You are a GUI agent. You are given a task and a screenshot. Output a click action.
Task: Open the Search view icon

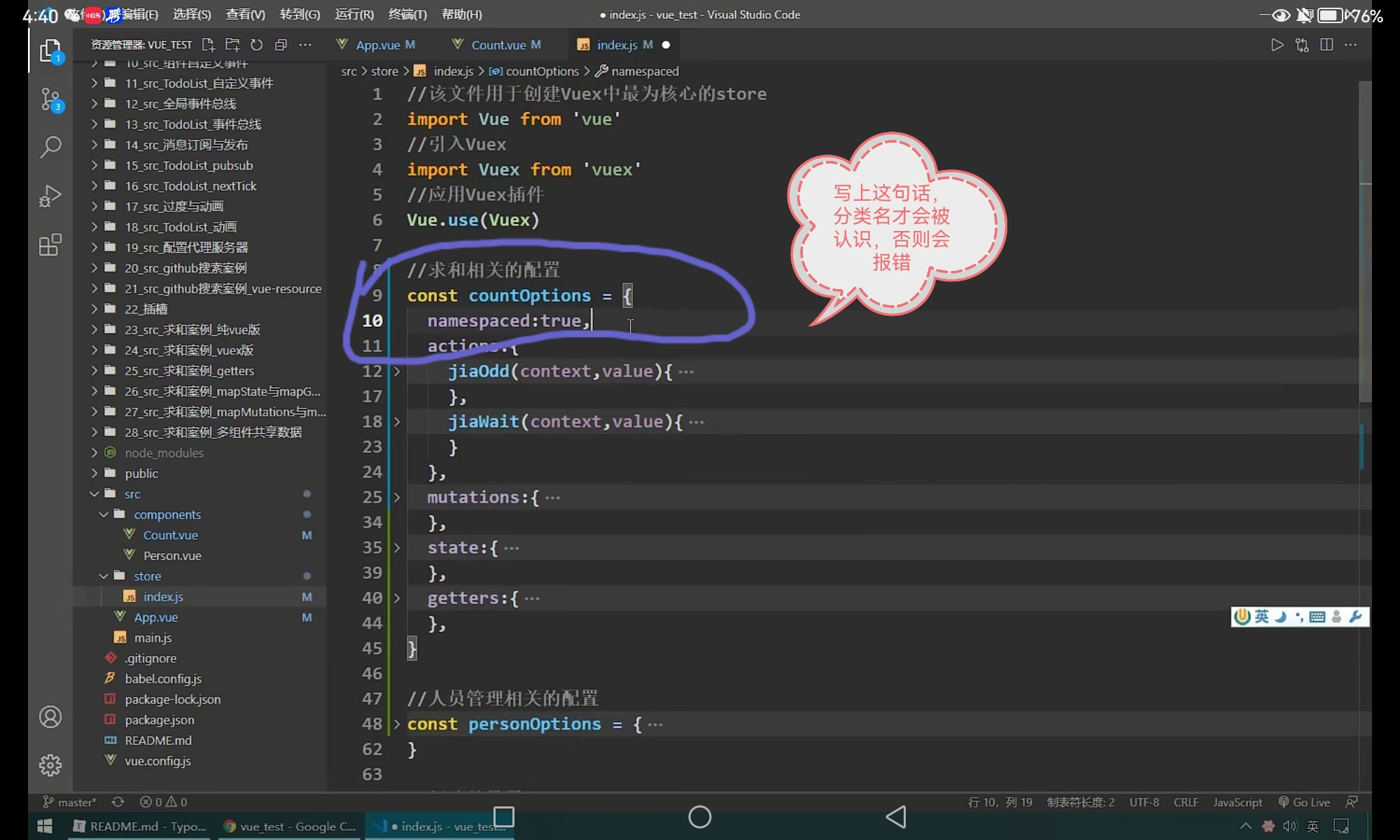pyautogui.click(x=50, y=147)
